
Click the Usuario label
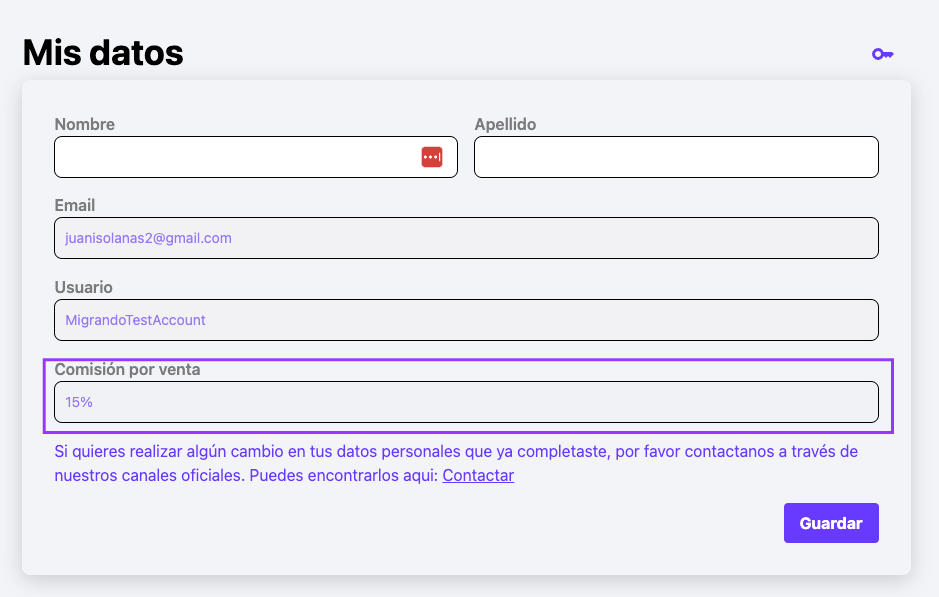click(x=83, y=287)
